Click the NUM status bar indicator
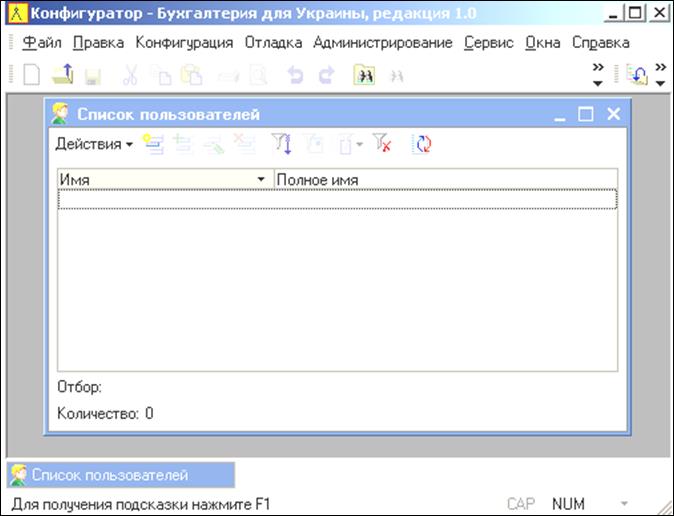The height and width of the screenshot is (516, 674). coord(568,504)
